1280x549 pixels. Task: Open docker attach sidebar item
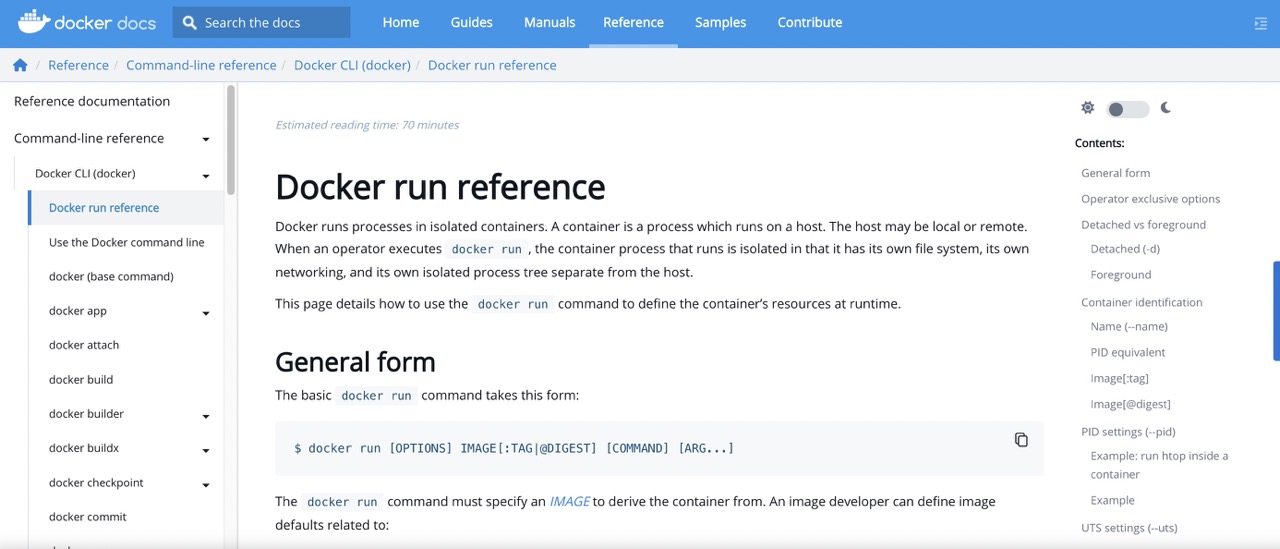point(84,345)
